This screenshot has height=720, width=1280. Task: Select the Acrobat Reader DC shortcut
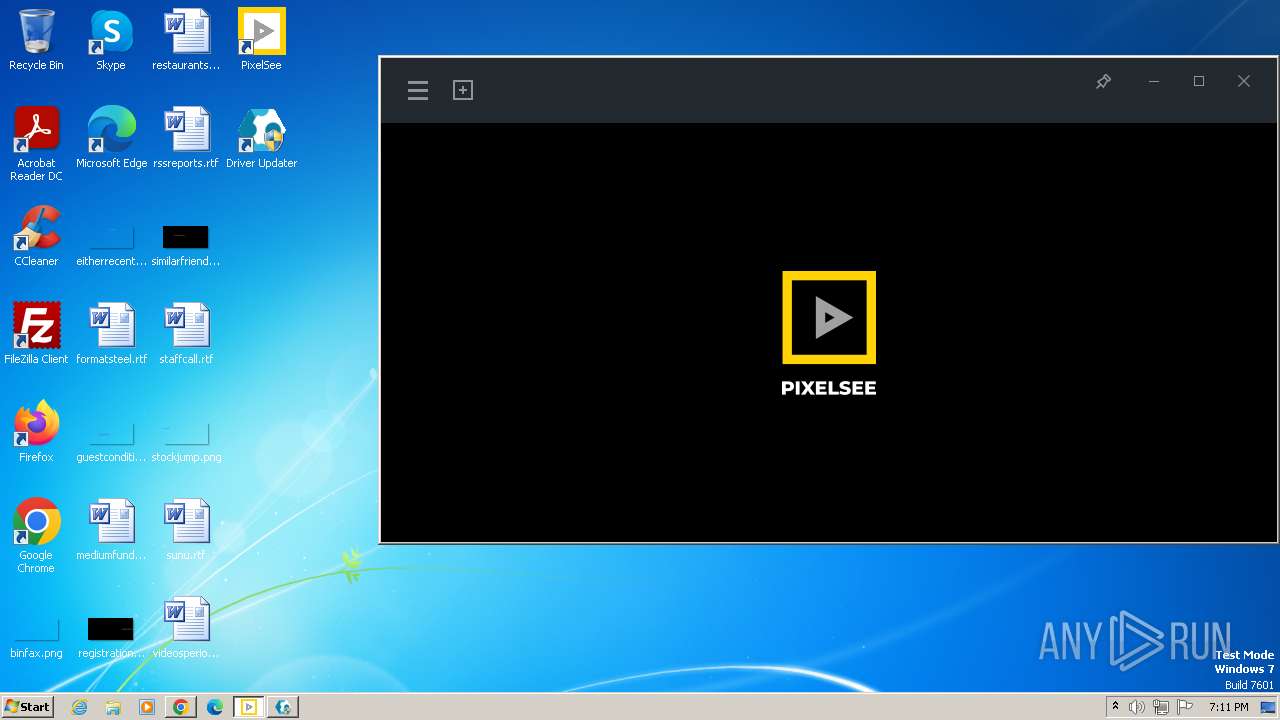pos(36,144)
